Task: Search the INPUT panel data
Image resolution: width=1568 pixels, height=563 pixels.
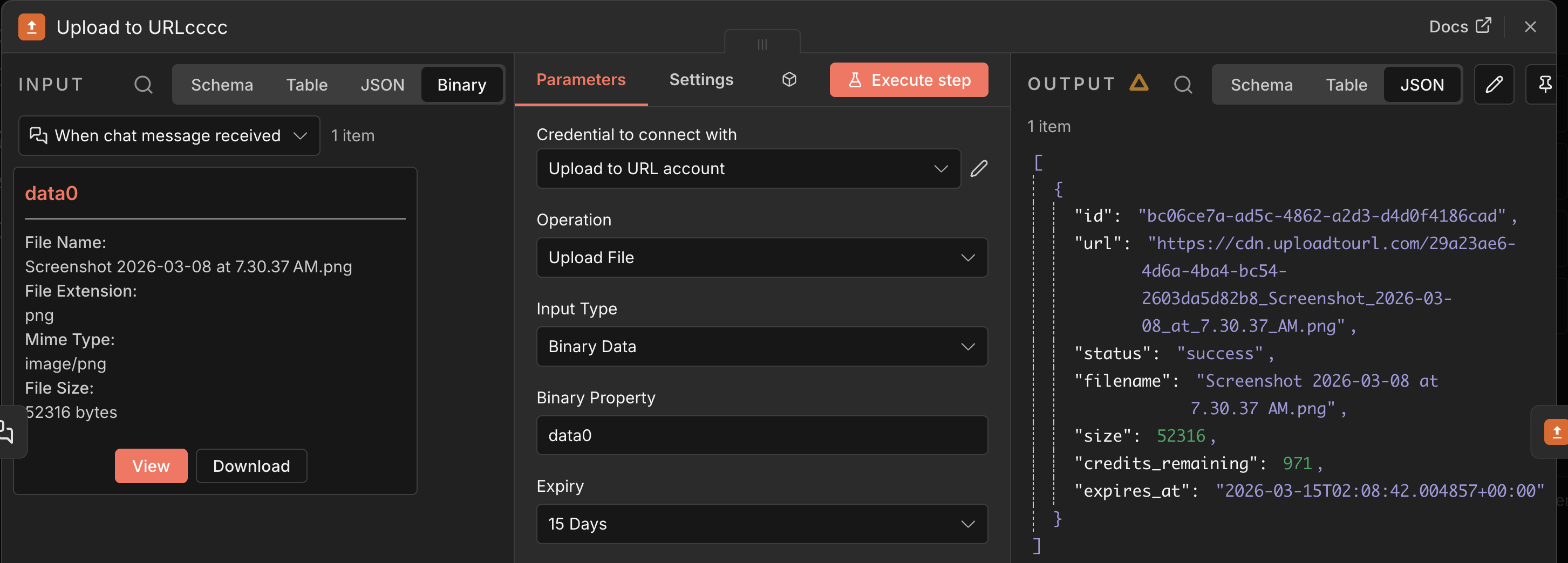Action: point(143,85)
